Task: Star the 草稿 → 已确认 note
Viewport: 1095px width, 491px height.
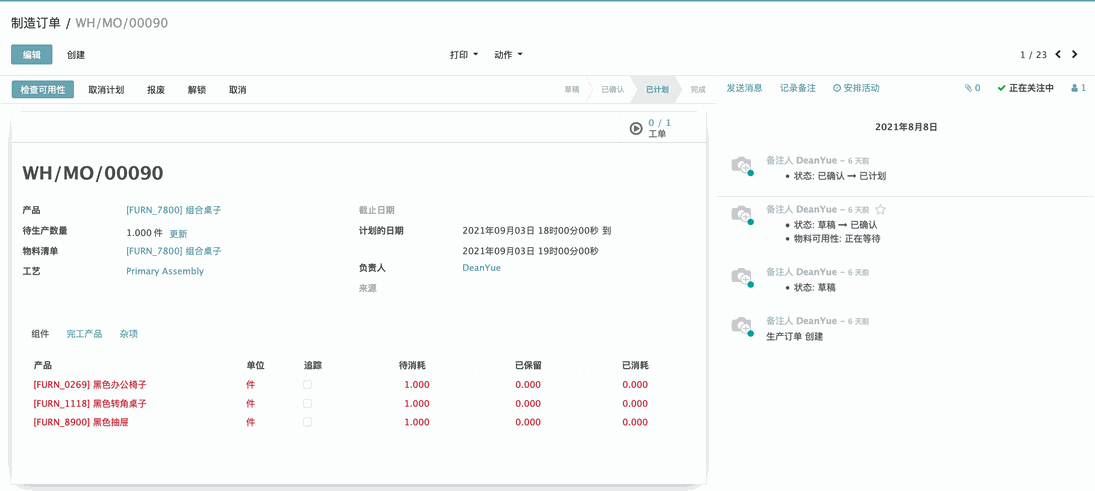Action: coord(881,210)
